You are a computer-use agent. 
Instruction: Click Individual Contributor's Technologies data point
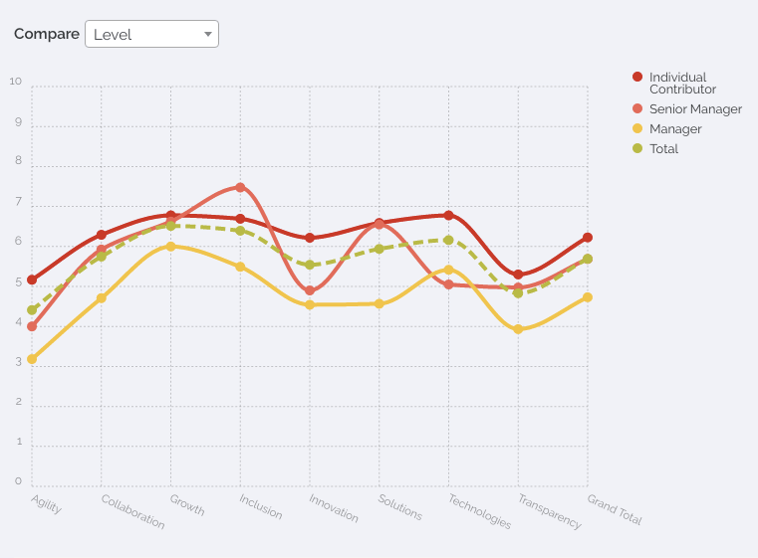coord(449,215)
